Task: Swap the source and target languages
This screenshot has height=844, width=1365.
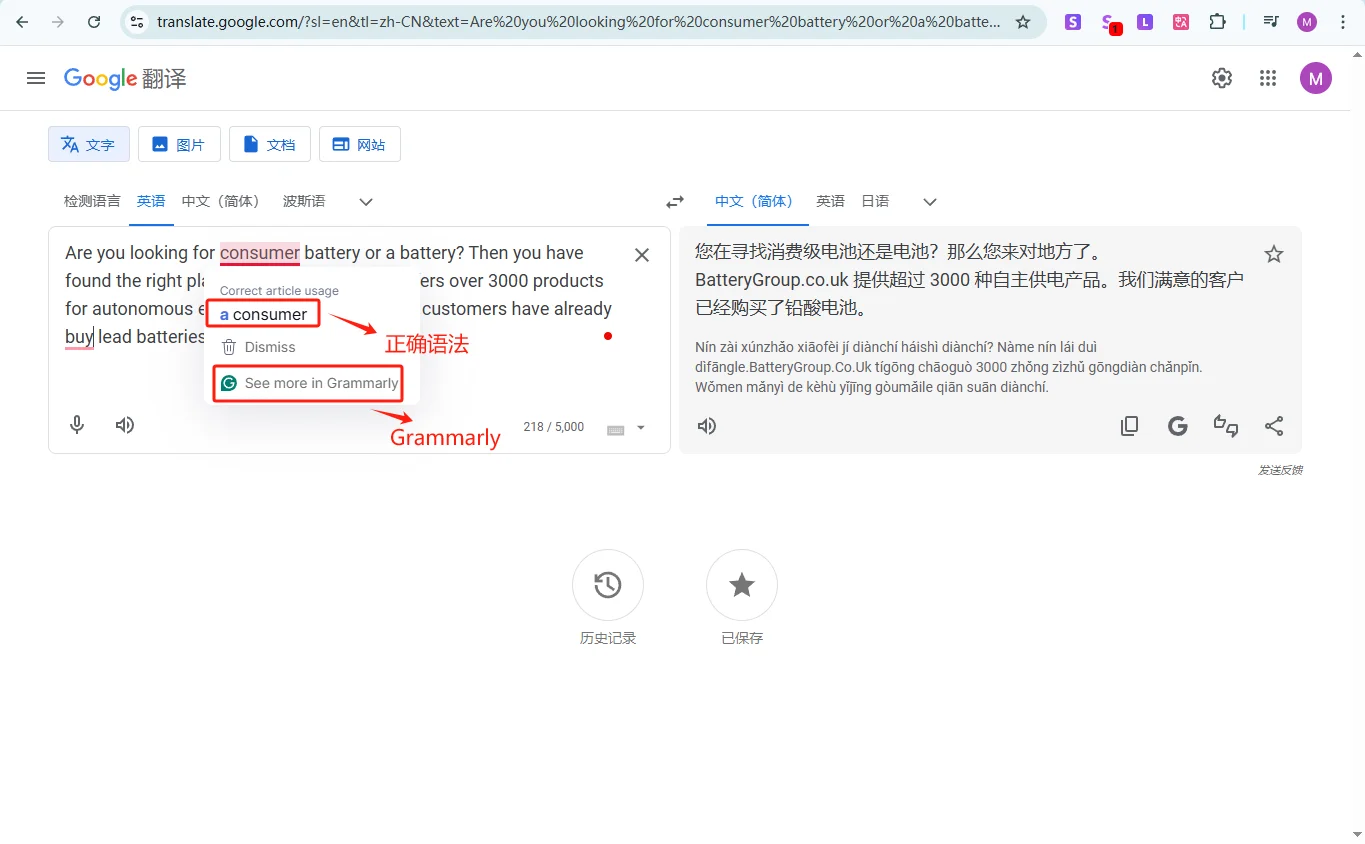Action: [674, 201]
